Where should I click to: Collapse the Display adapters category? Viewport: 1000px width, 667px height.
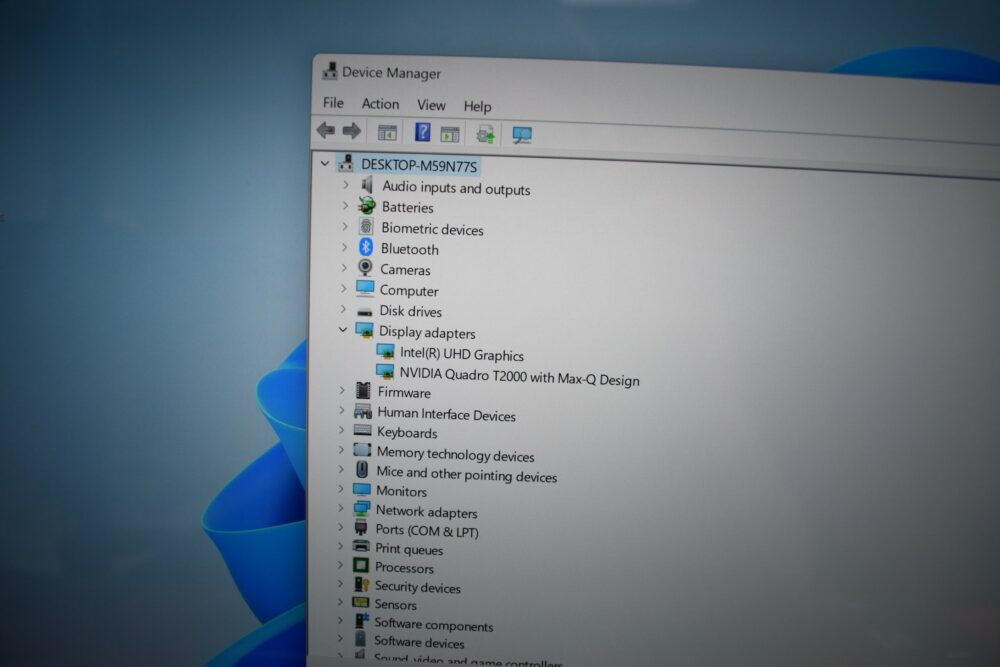[x=343, y=330]
